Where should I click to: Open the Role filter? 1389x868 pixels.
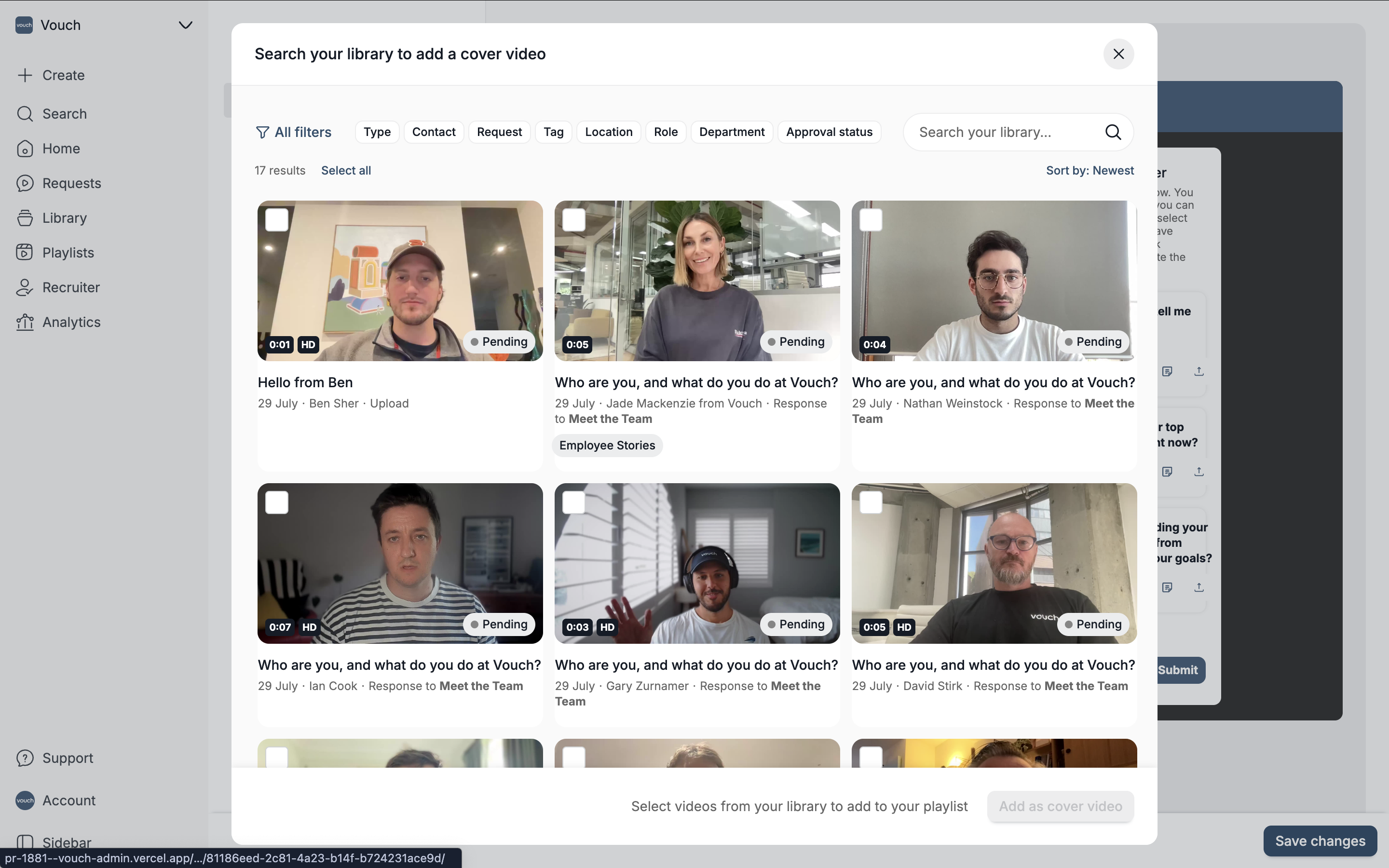point(666,132)
